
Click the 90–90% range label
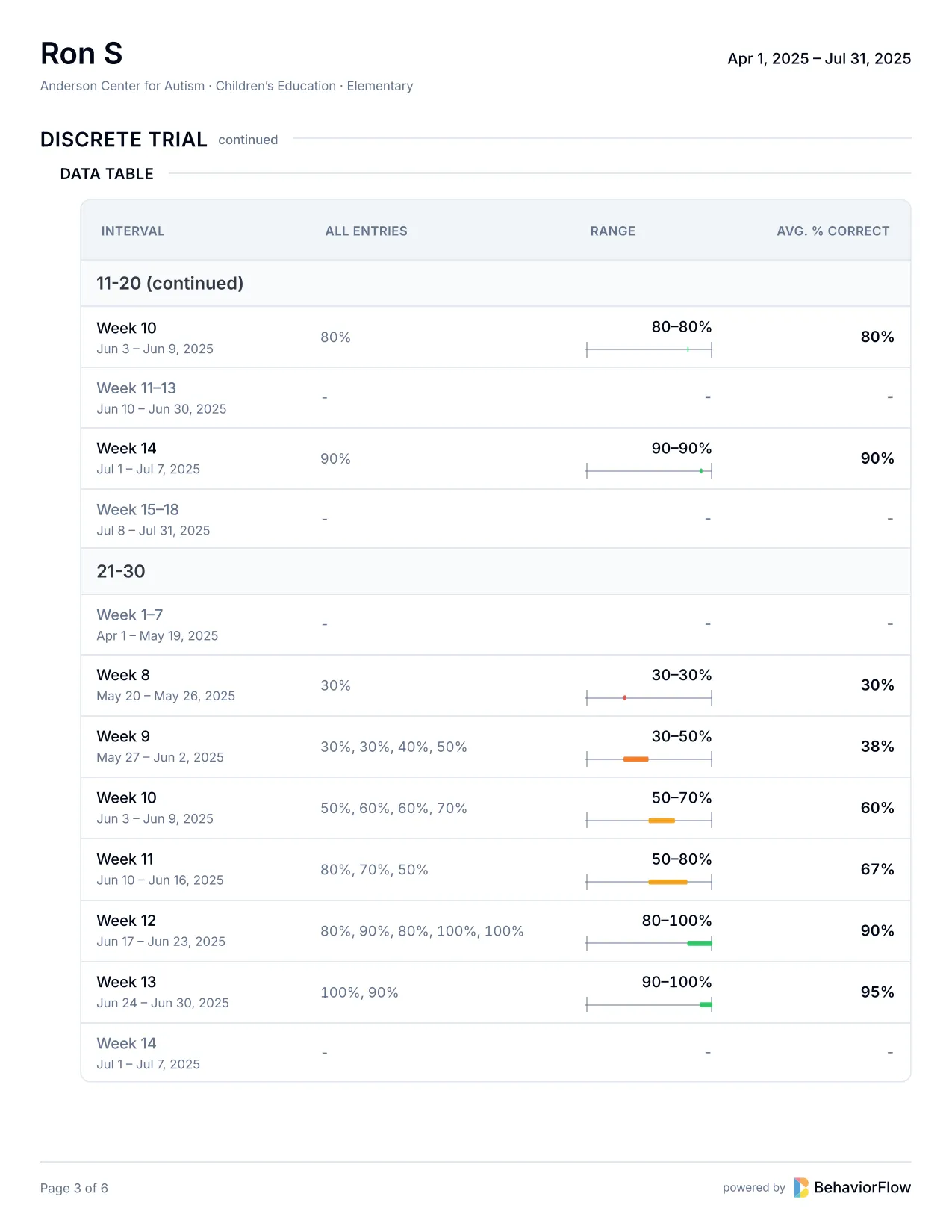click(682, 449)
